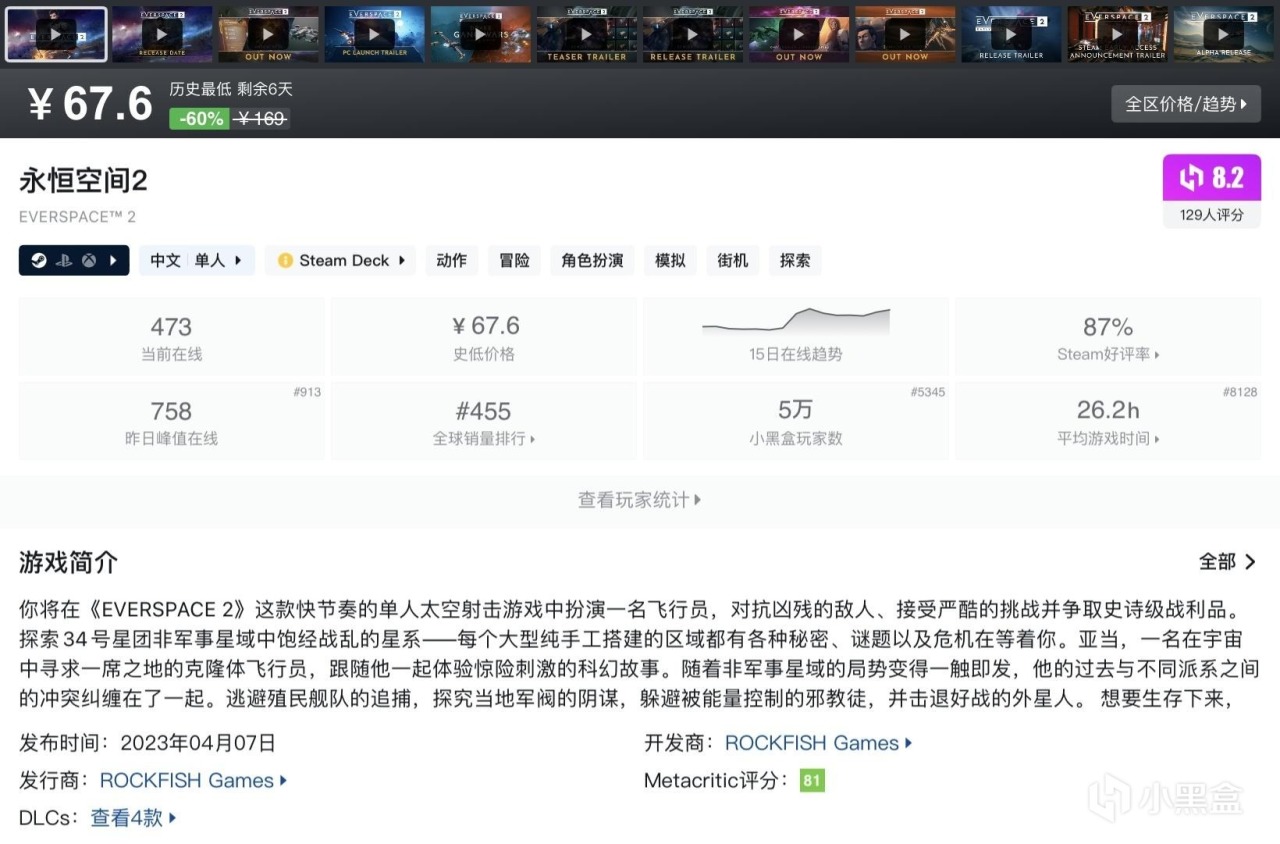
Task: Click the 历史最低 label
Action: pyautogui.click(x=200, y=89)
